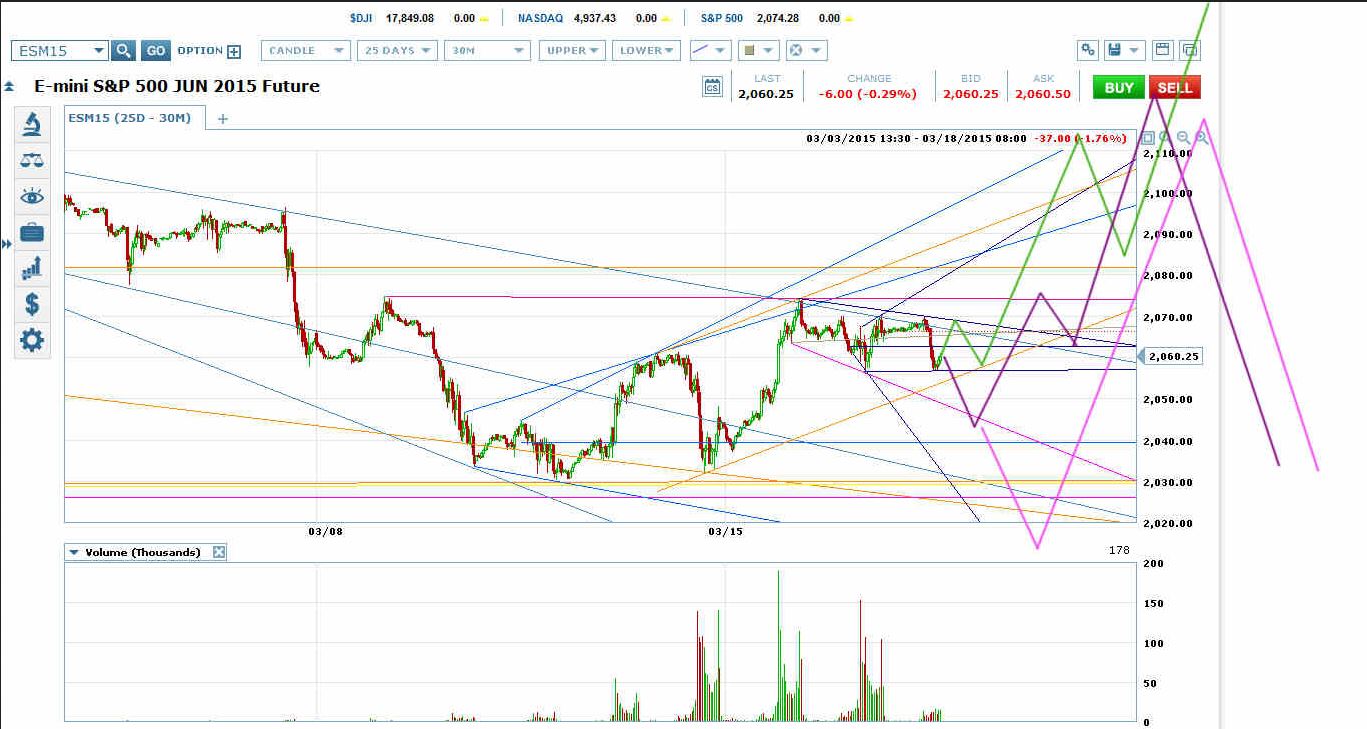This screenshot has height=729, width=1367.
Task: Click the green BUY button
Action: coord(1119,87)
